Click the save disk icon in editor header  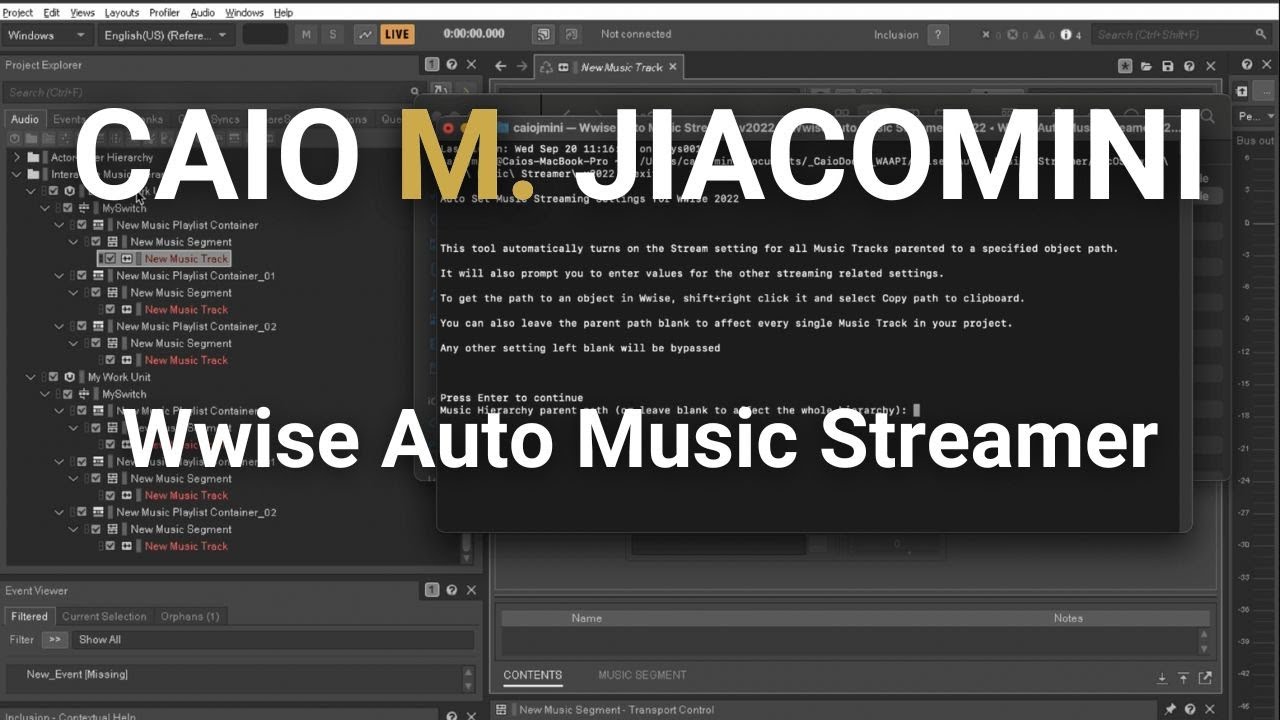tap(1168, 66)
